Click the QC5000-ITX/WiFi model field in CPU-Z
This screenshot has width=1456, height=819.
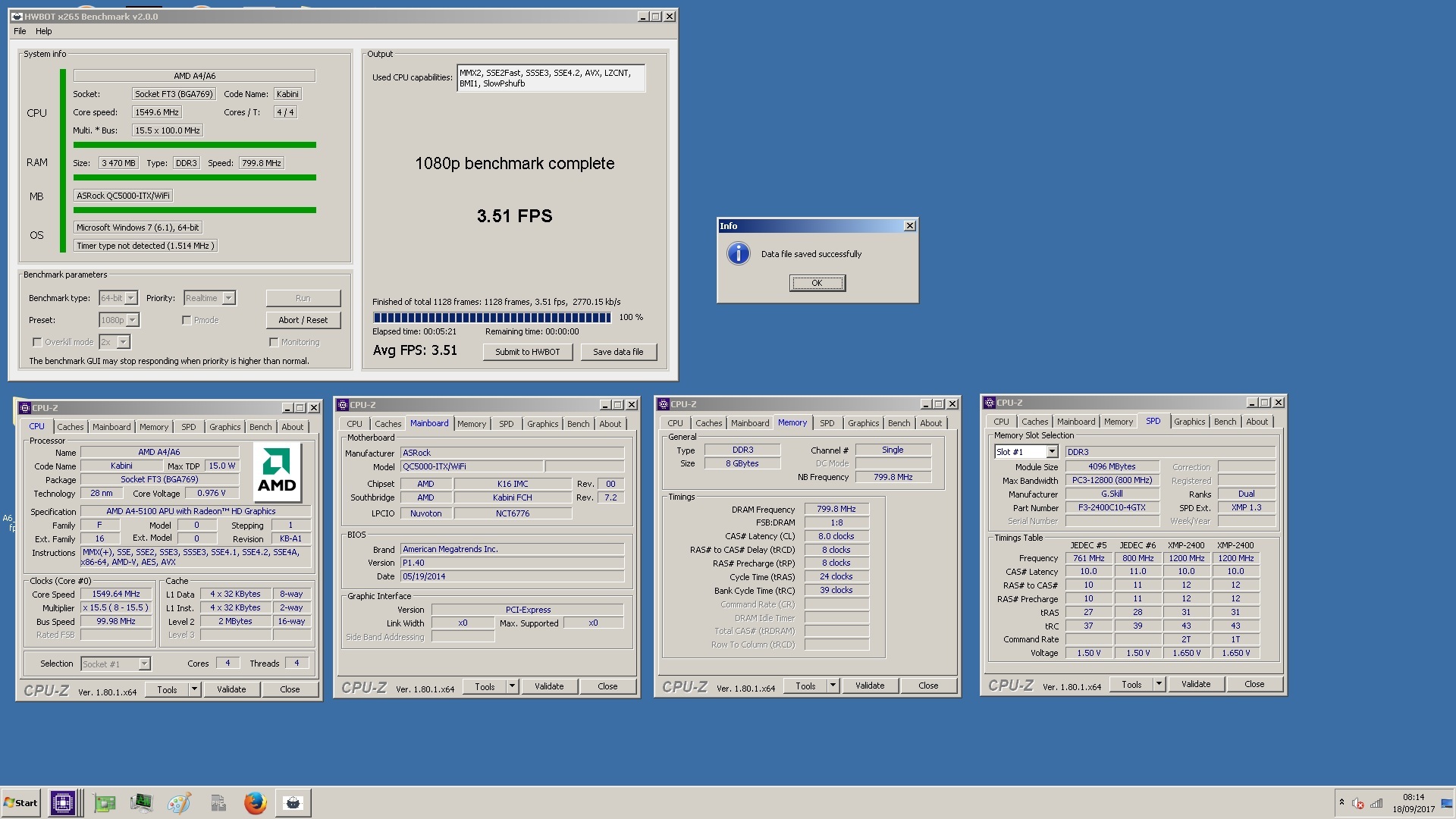[471, 466]
